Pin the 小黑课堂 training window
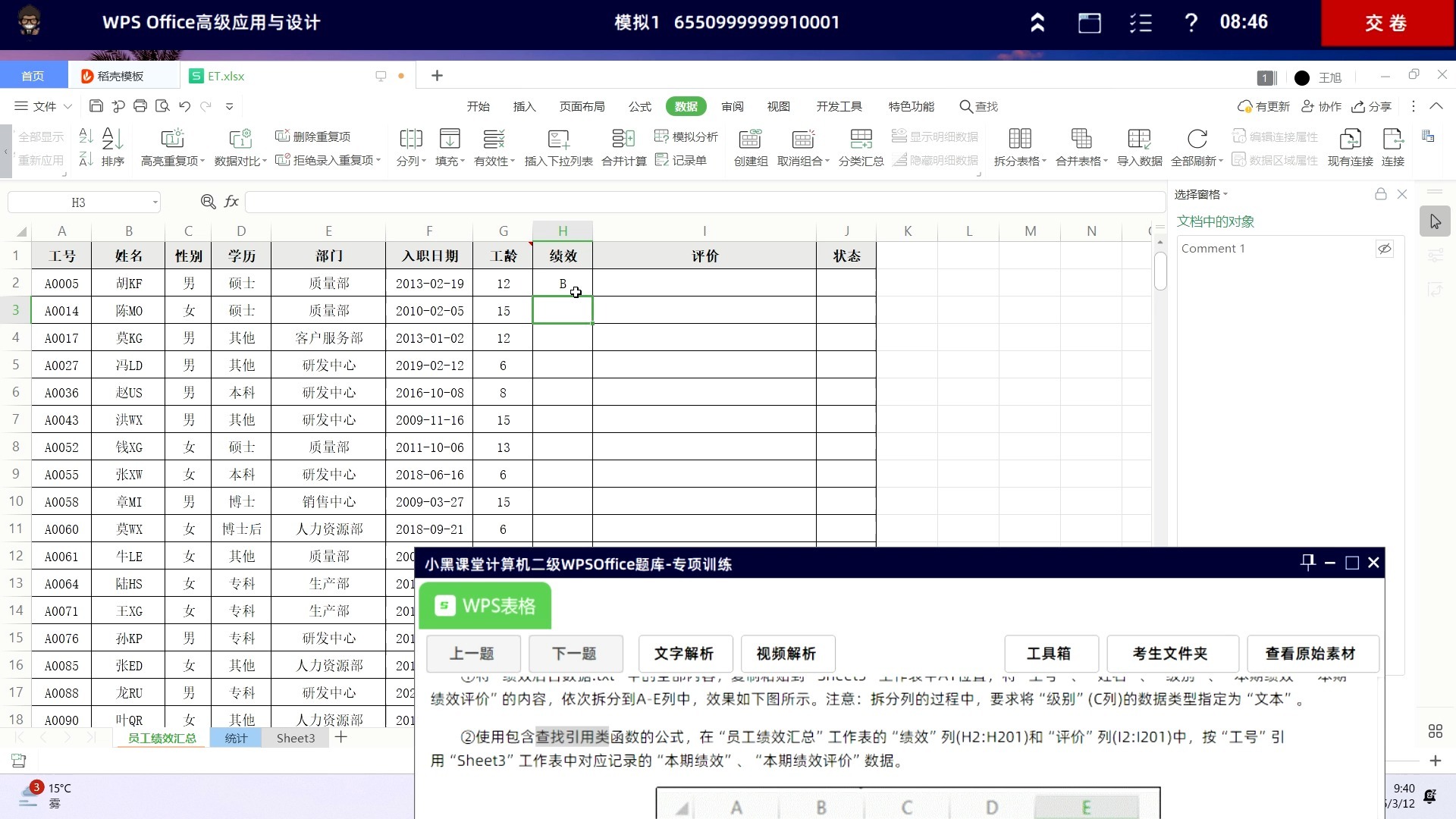1456x819 pixels. (x=1307, y=563)
